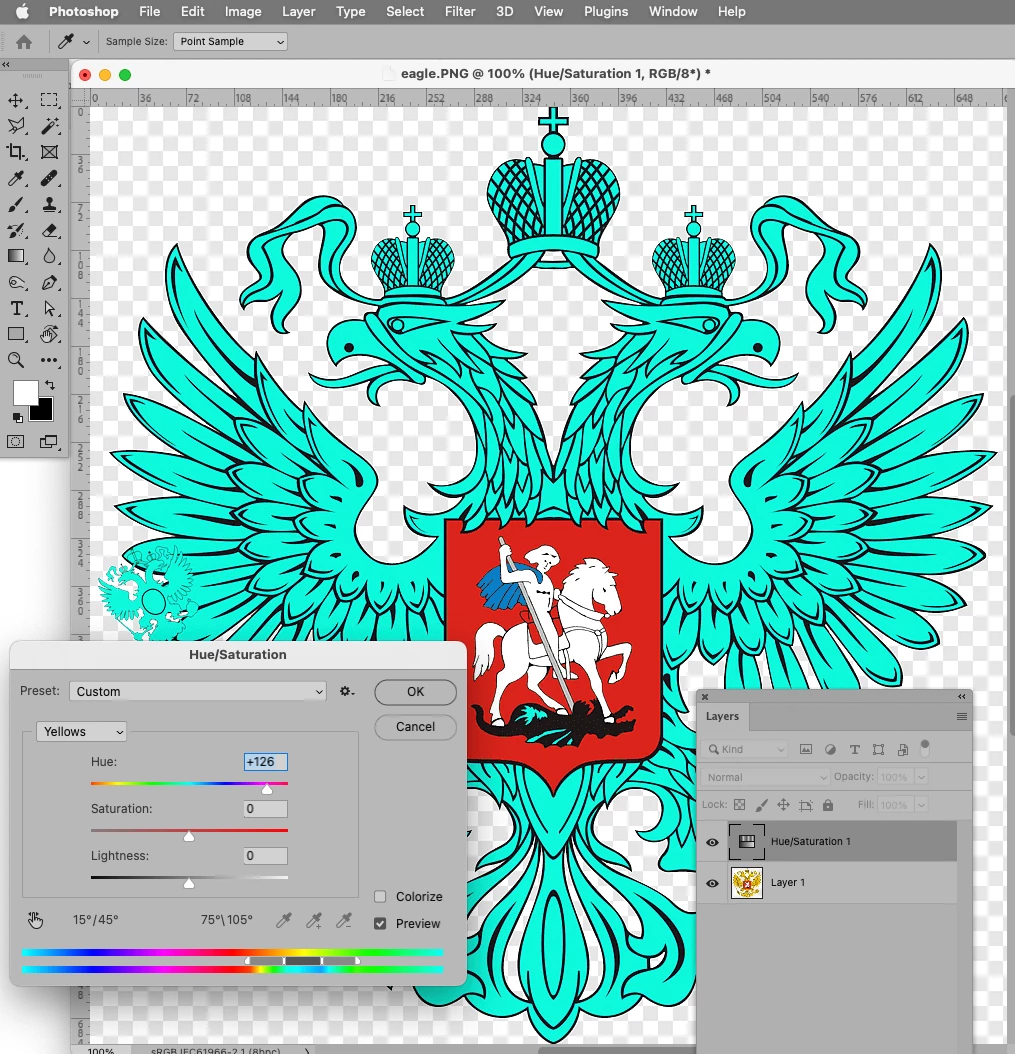1015x1054 pixels.
Task: Click Cancel in Hue/Saturation dialog
Action: pos(415,727)
